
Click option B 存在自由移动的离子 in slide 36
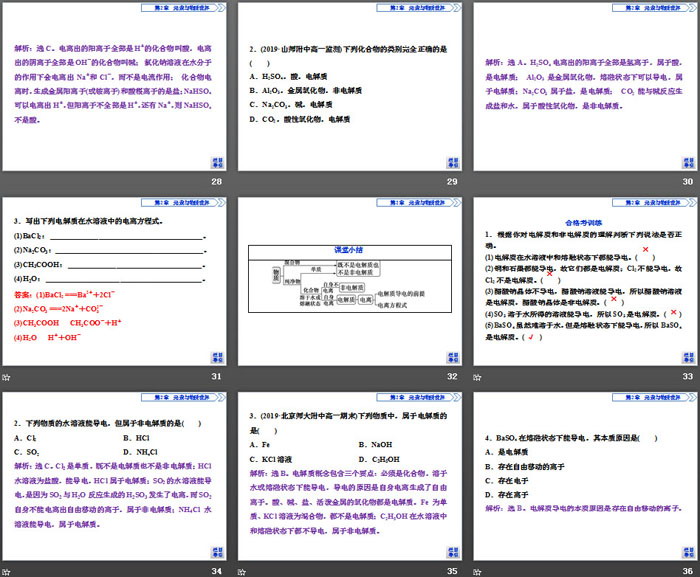click(x=525, y=467)
